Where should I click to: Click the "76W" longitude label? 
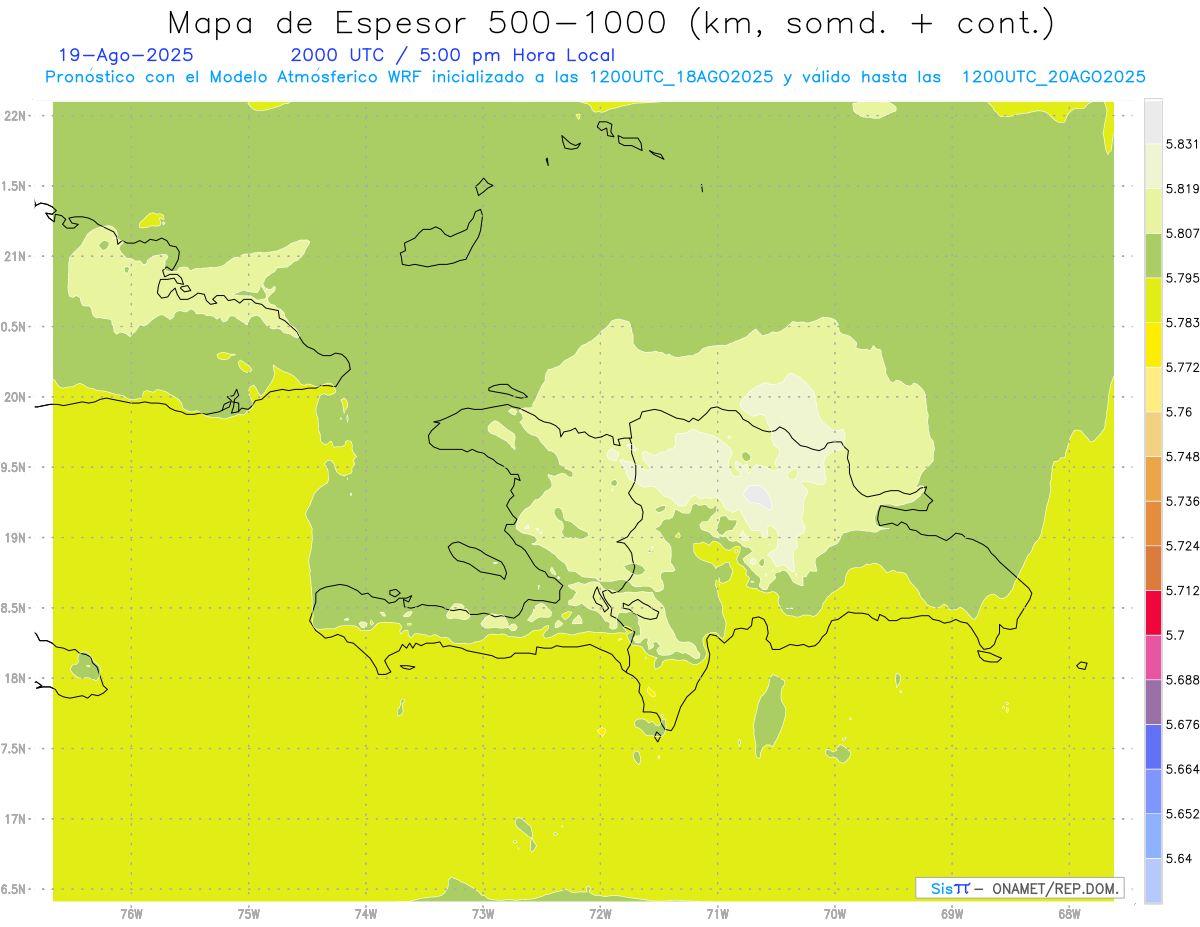point(131,913)
